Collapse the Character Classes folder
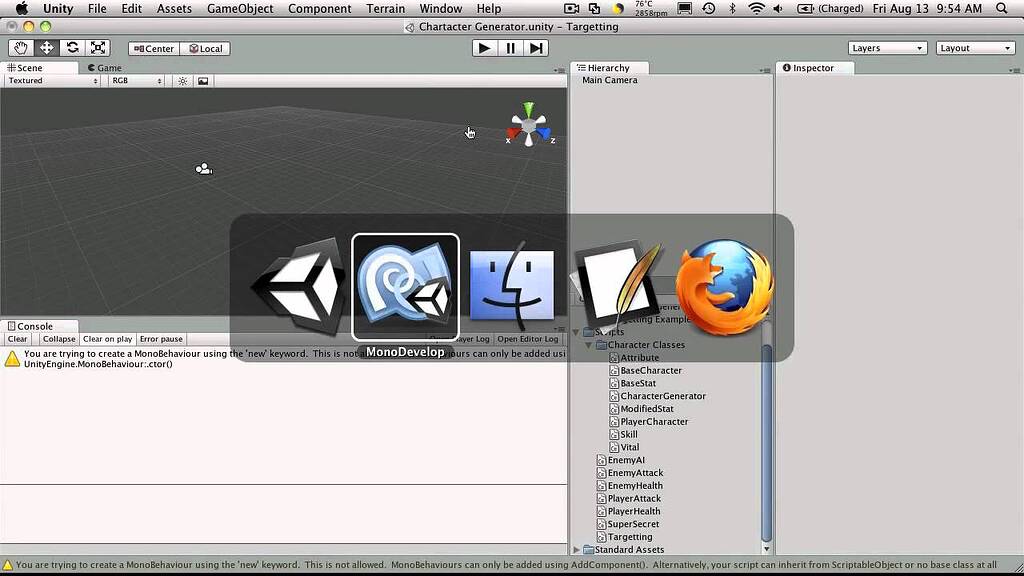The height and width of the screenshot is (576, 1024). click(x=589, y=344)
